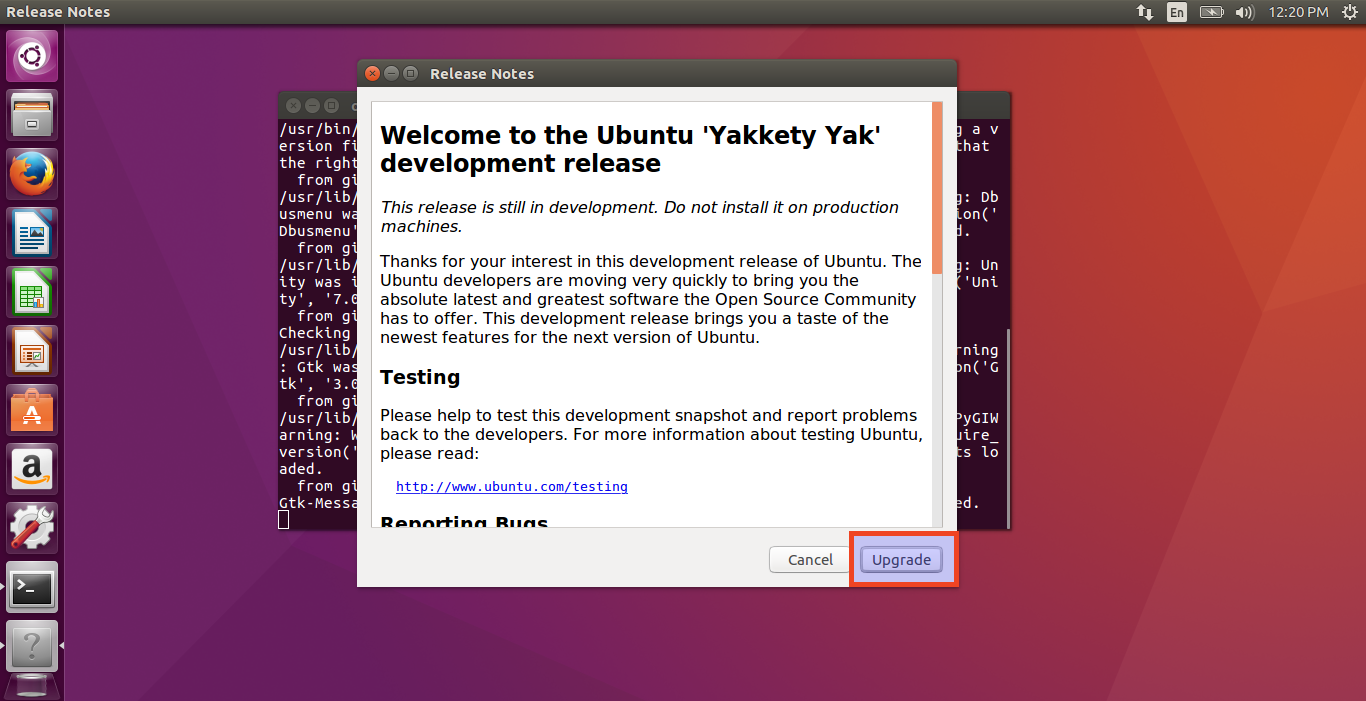Launch LibreOffice Impress presentations
Image resolution: width=1366 pixels, height=701 pixels.
[x=32, y=351]
